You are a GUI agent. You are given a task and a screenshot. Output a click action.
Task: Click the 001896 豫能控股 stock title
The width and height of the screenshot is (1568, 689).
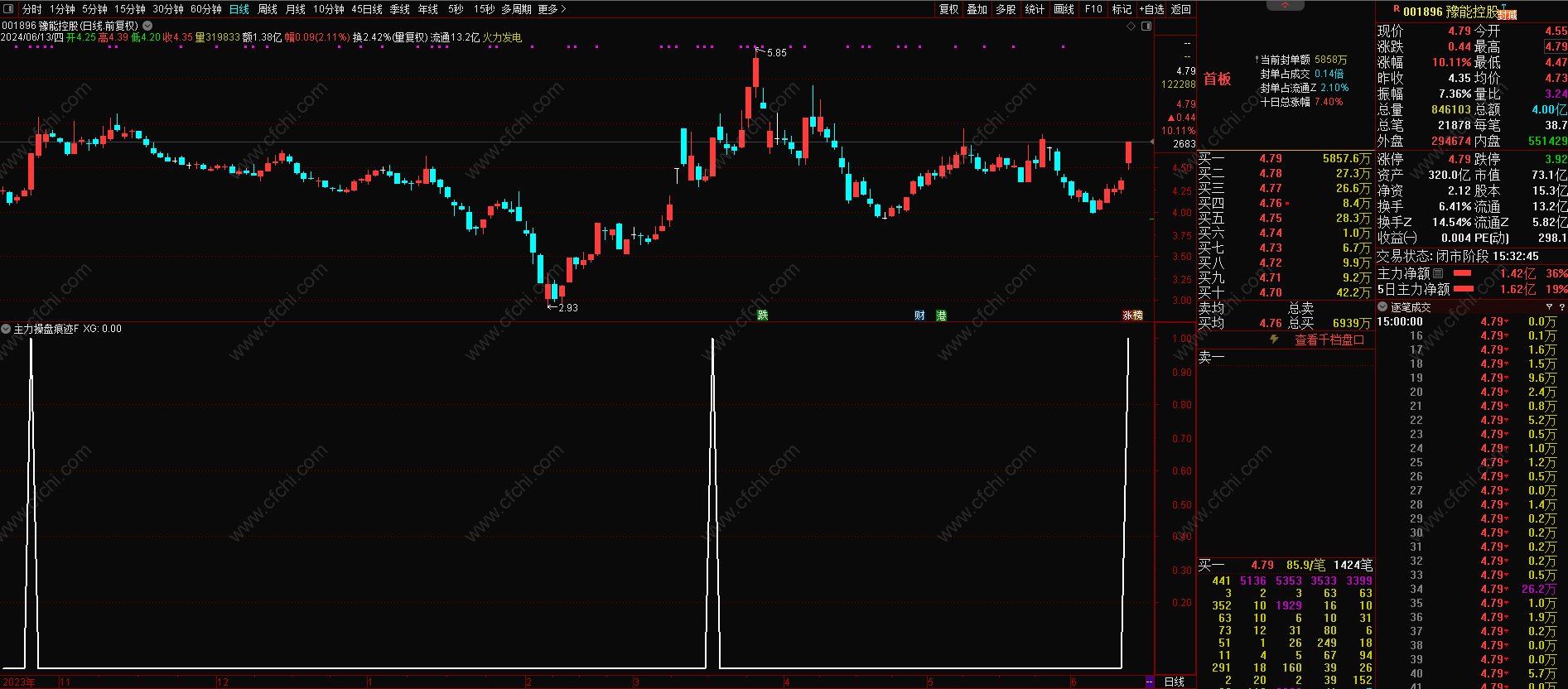(1450, 12)
